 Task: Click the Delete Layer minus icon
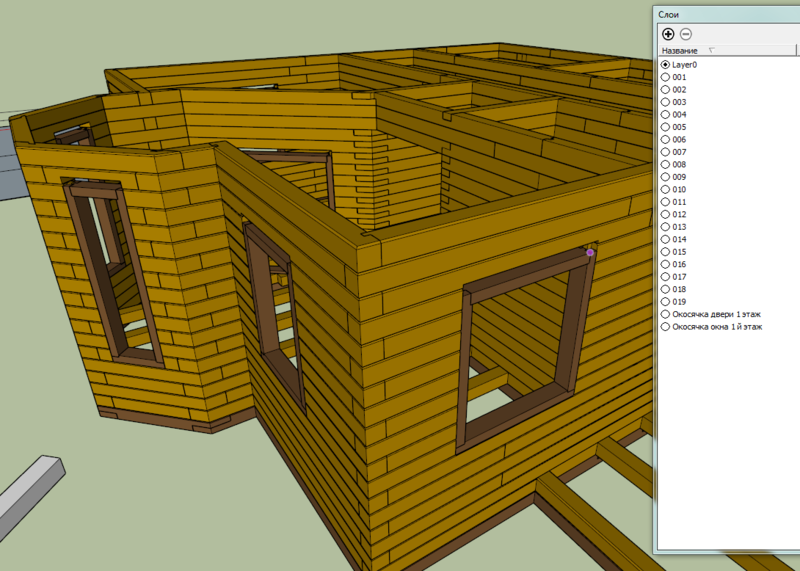coord(686,34)
